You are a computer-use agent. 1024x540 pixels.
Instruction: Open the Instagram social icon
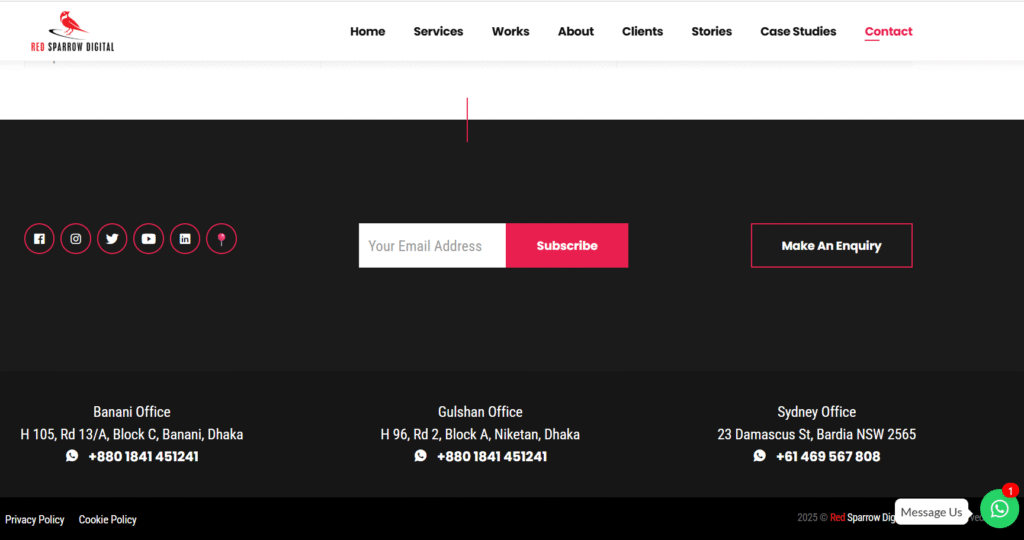tap(76, 239)
